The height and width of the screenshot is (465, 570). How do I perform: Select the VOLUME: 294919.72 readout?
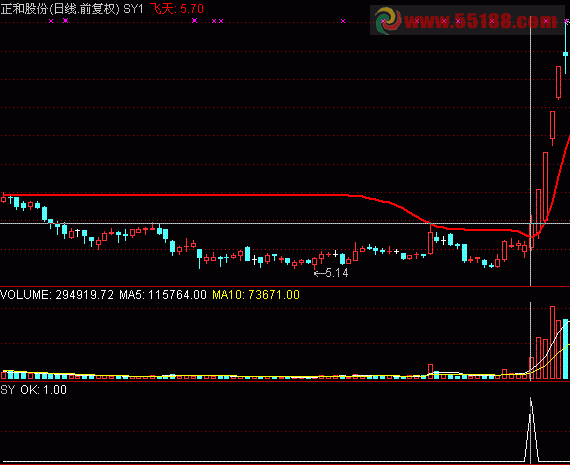[x=57, y=294]
